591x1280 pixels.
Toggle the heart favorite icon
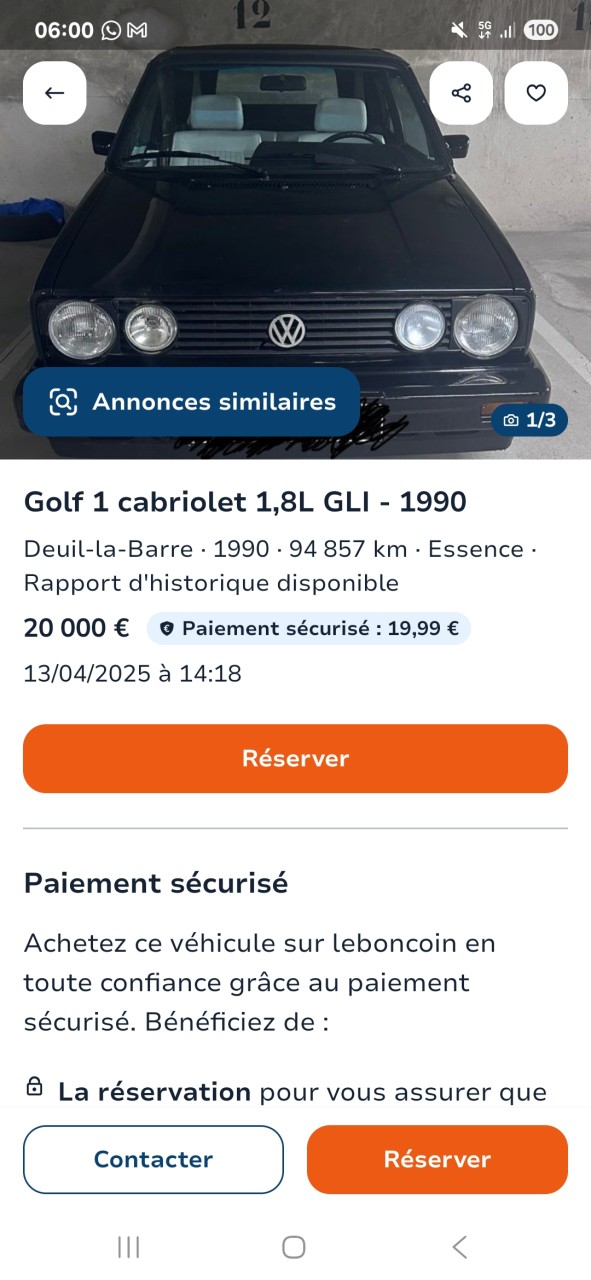(536, 93)
